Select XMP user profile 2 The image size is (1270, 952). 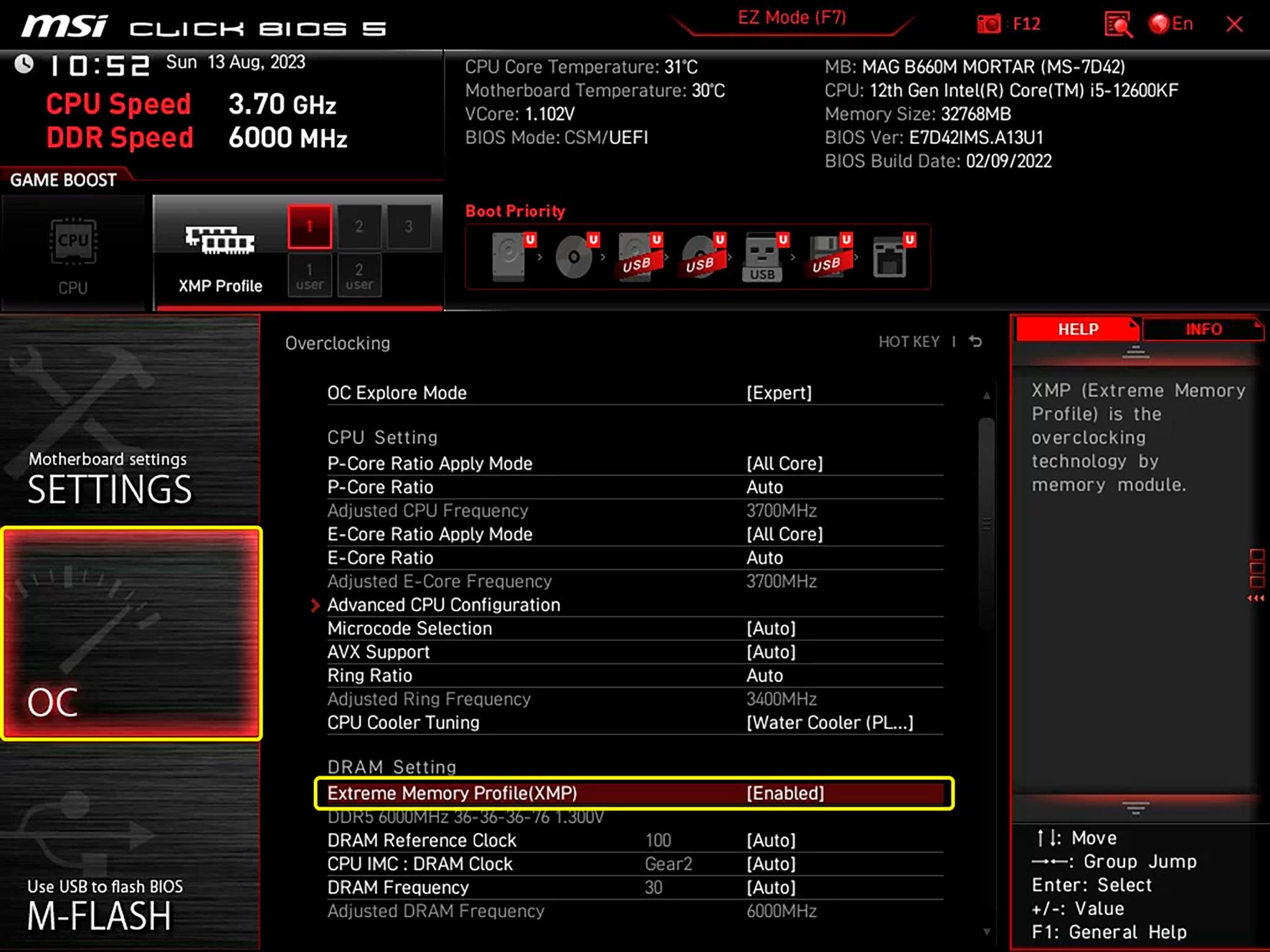click(x=359, y=275)
